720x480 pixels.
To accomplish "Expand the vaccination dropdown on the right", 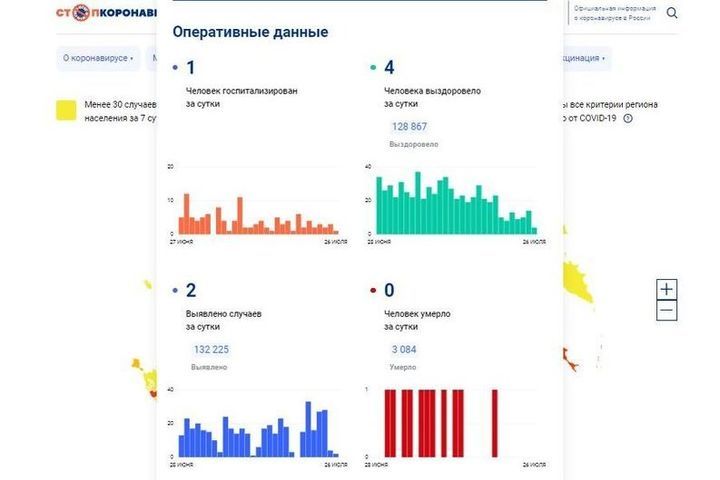I will (x=585, y=58).
